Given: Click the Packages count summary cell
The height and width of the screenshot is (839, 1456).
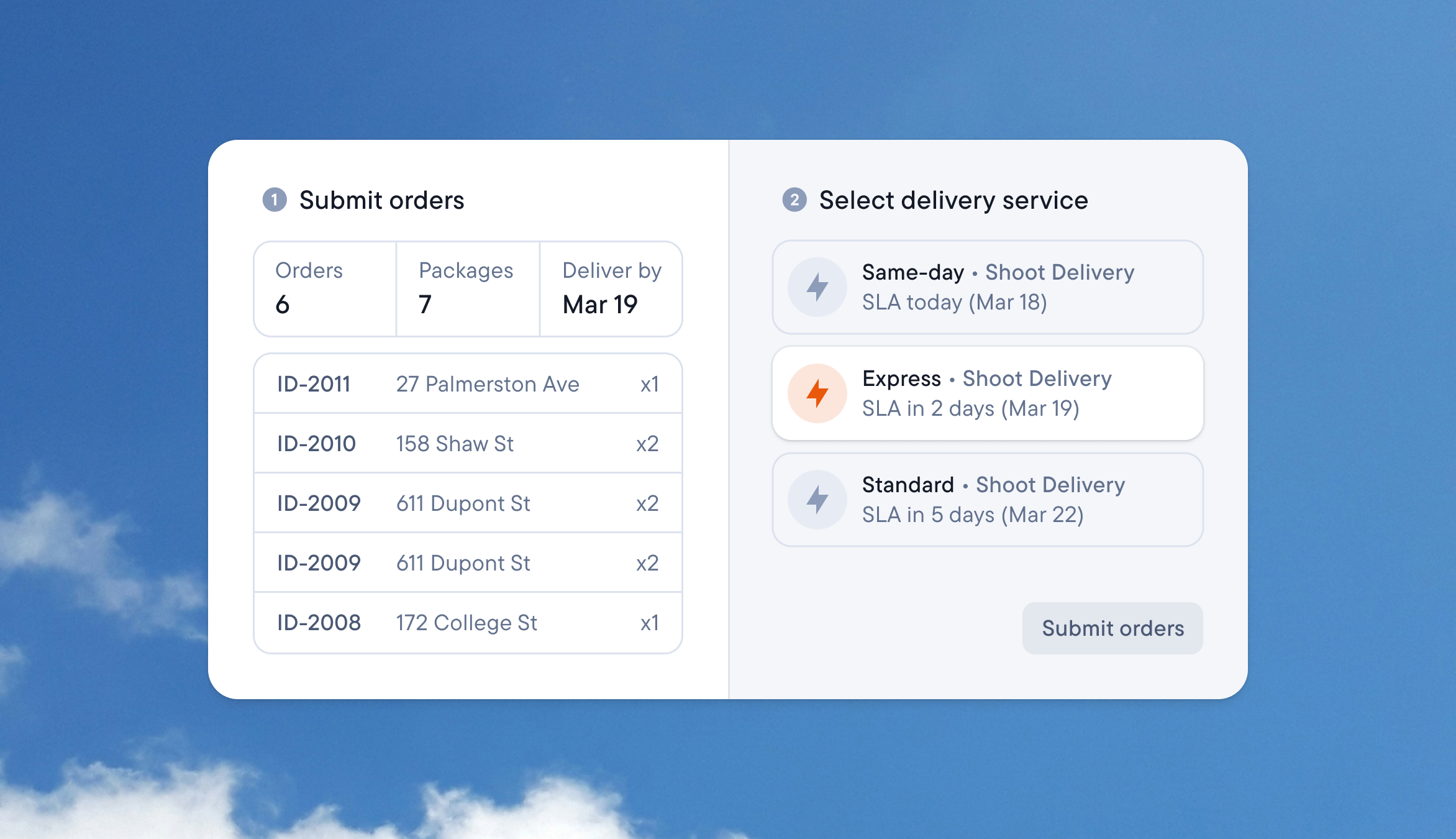Looking at the screenshot, I should point(468,289).
